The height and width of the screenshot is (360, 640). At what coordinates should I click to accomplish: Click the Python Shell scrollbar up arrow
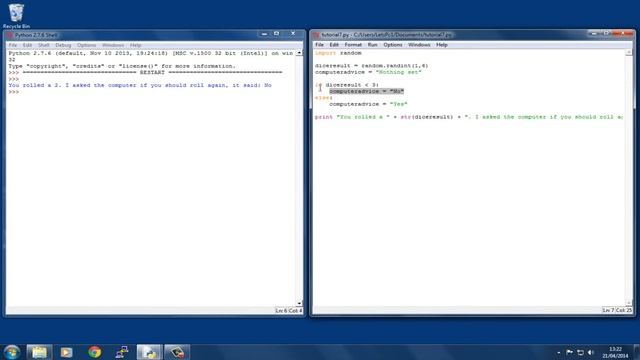[x=299, y=53]
